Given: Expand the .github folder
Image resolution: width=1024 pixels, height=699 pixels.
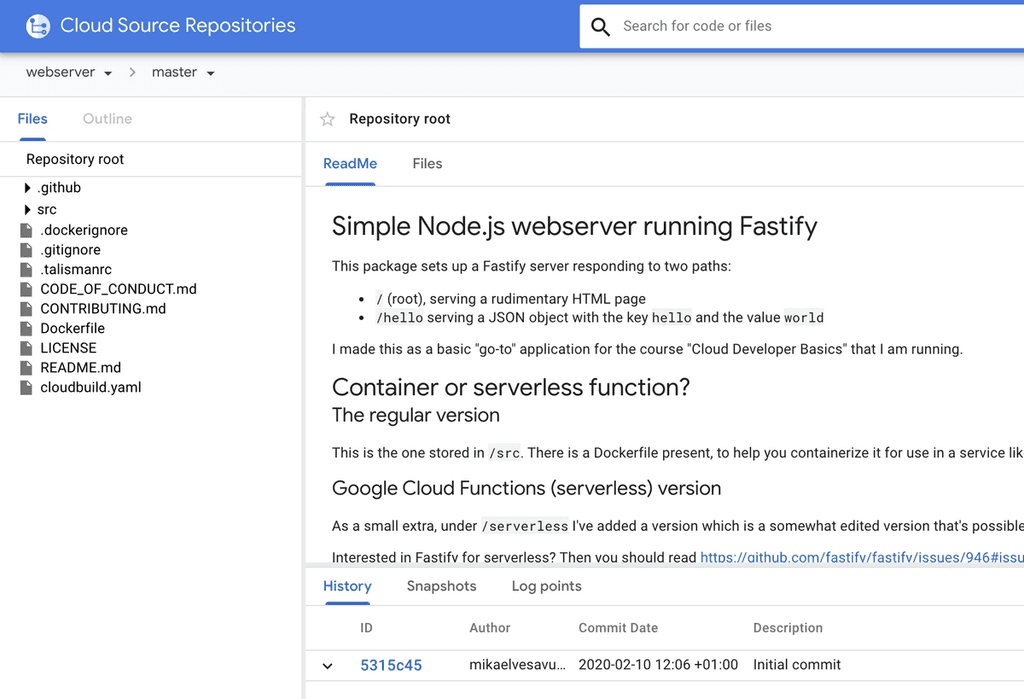Looking at the screenshot, I should 25,187.
